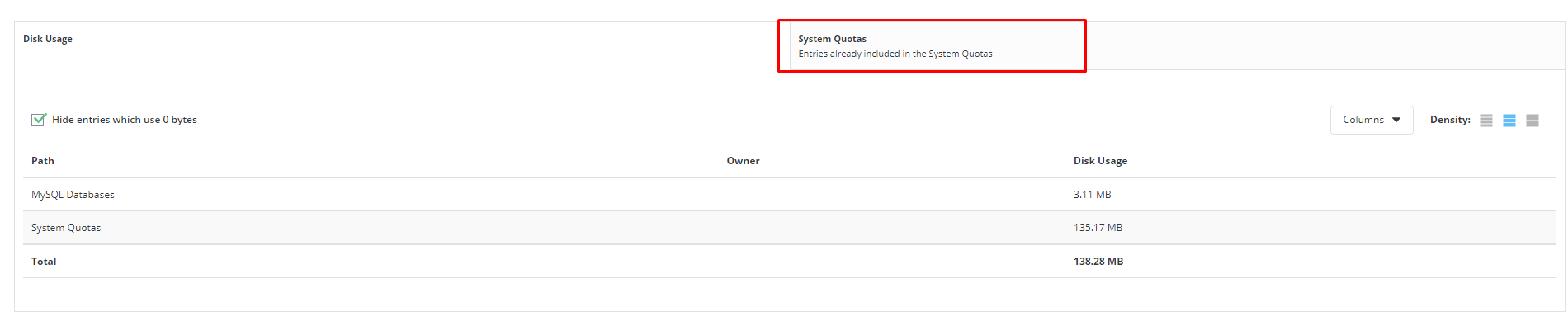Select the large row density icon
This screenshot has width=1568, height=312.
tap(1533, 121)
